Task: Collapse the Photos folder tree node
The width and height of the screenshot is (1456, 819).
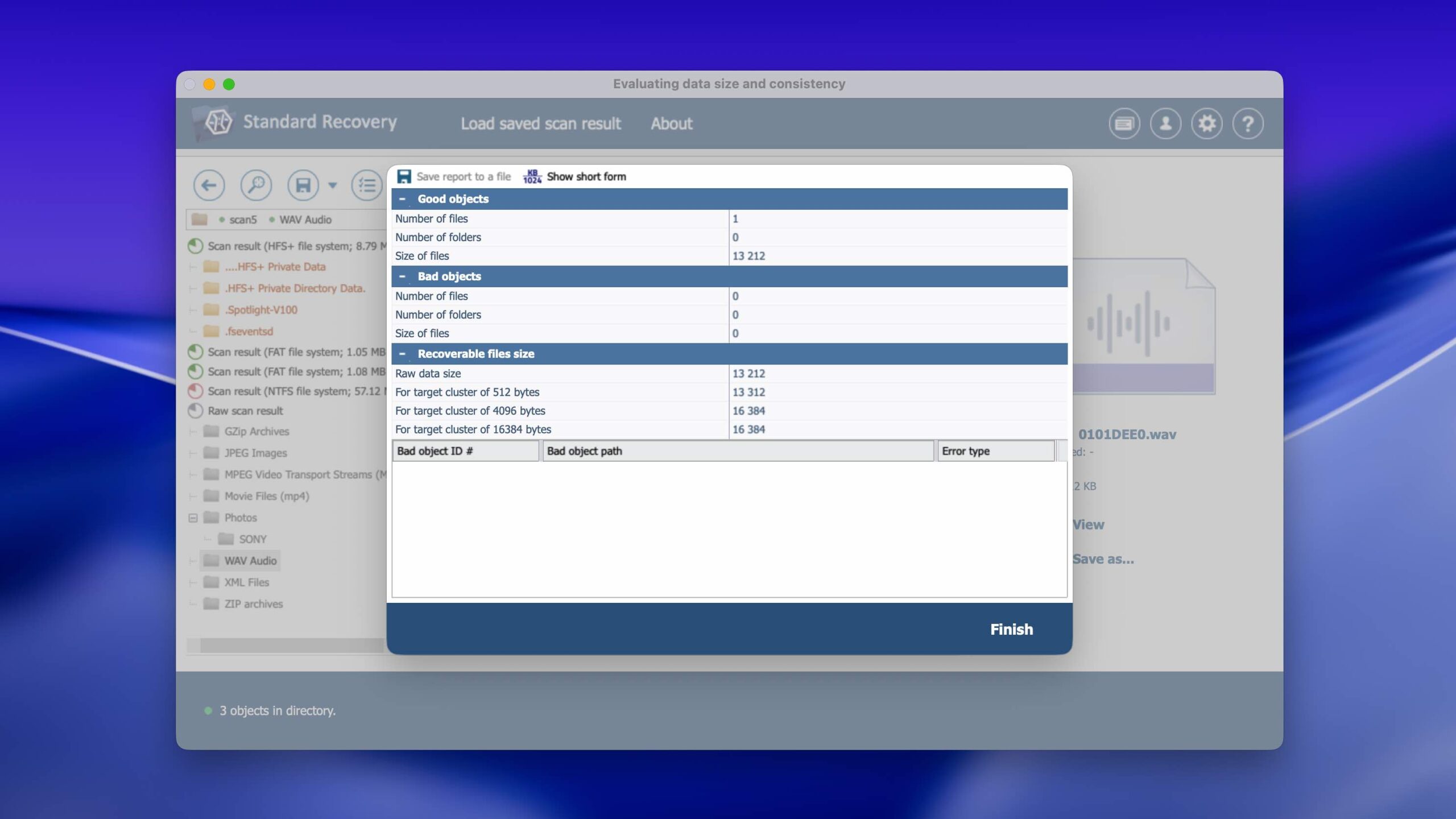Action: tap(193, 518)
